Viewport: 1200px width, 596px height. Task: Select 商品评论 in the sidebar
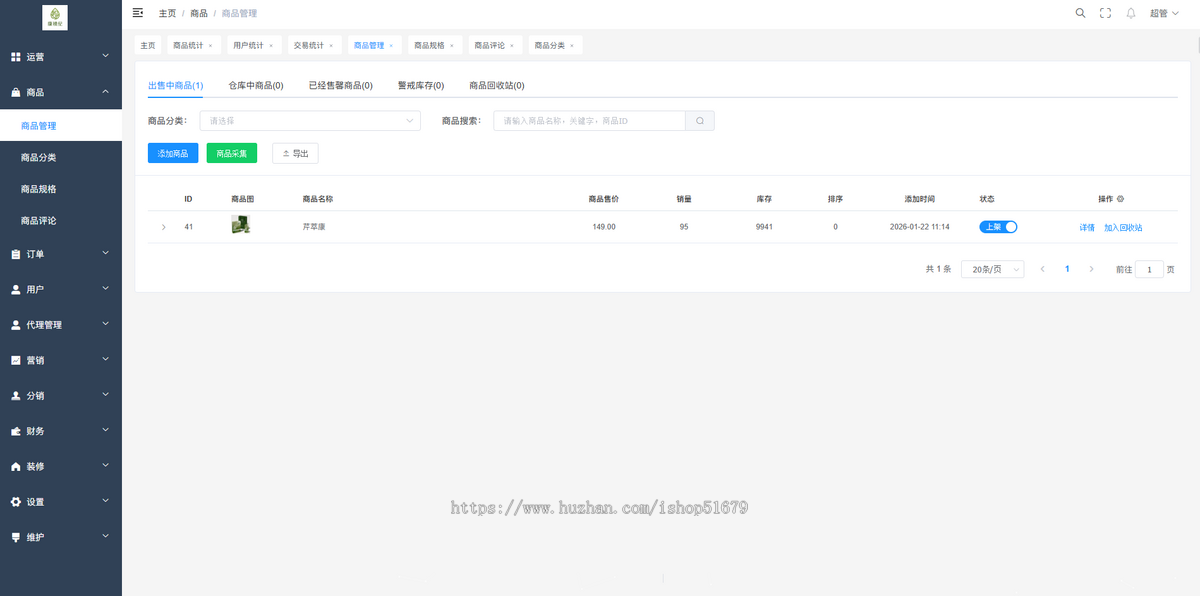(61, 220)
